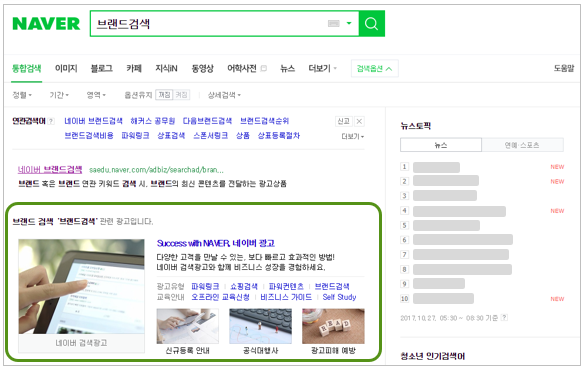Click the new-window icon next to 어학사전
The width and height of the screenshot is (586, 370).
coord(263,68)
